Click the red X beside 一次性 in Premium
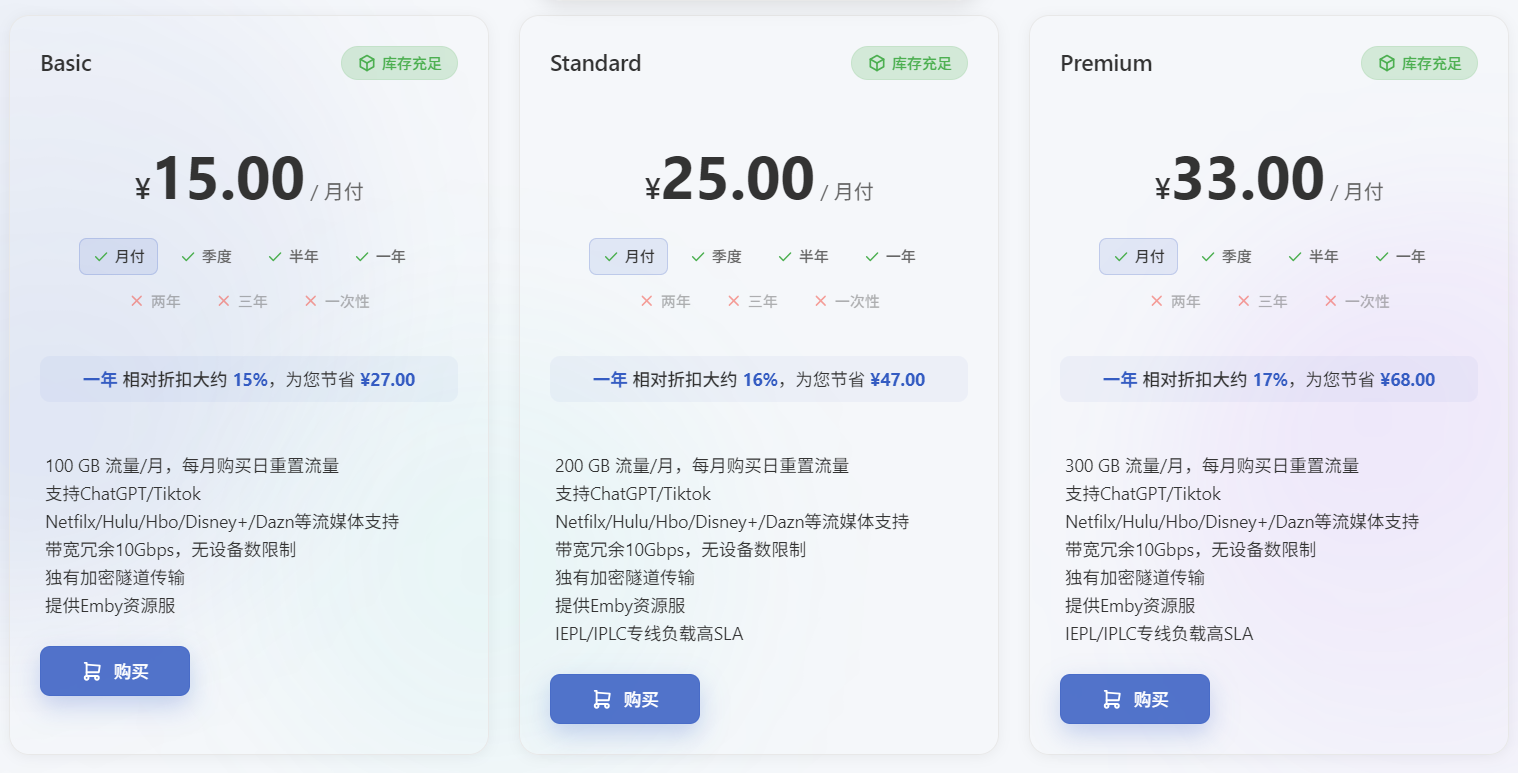 pos(1331,301)
